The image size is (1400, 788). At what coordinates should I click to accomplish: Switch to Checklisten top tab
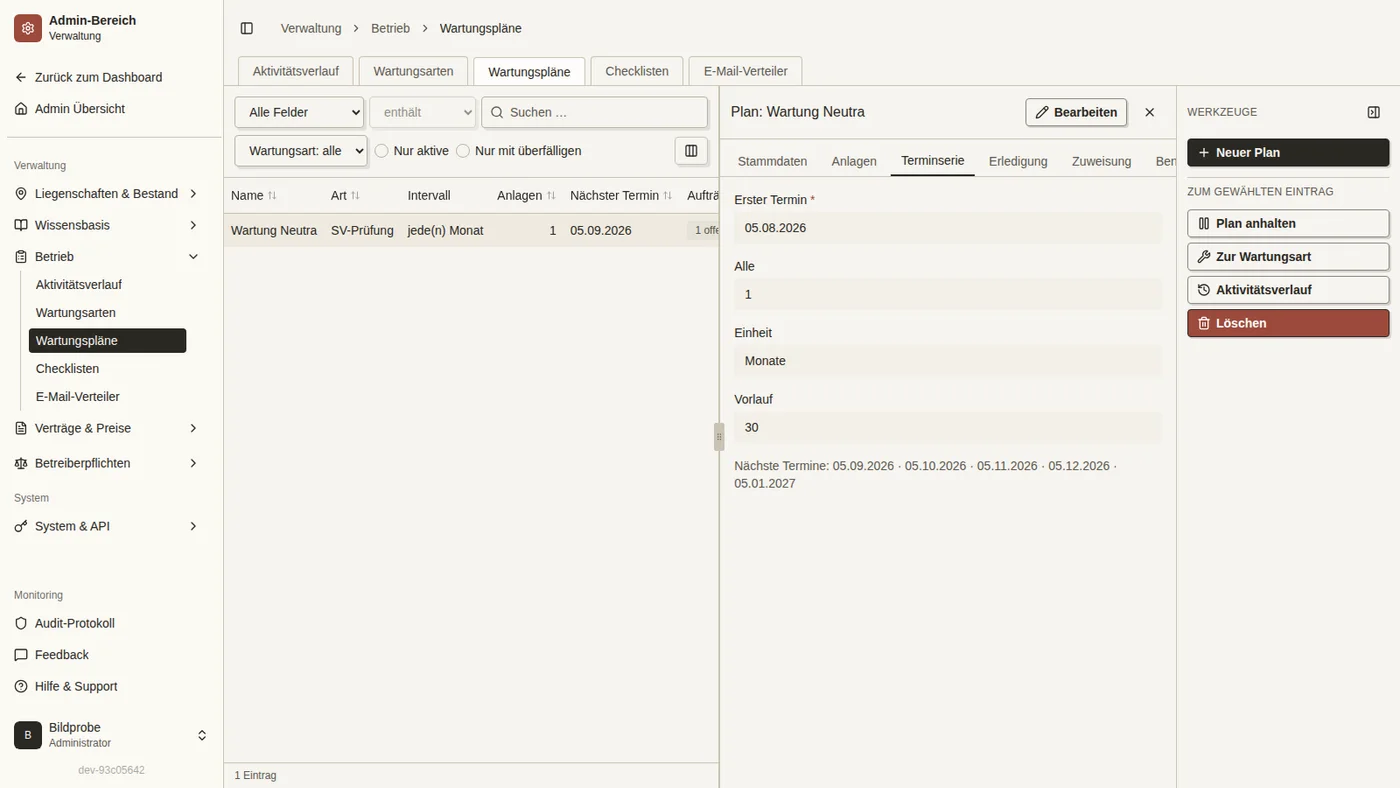[x=637, y=71]
